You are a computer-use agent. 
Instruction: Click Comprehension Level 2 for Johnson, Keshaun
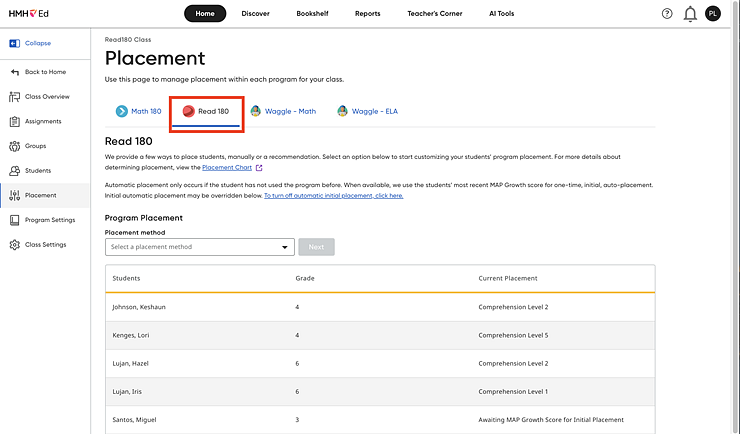pos(513,307)
